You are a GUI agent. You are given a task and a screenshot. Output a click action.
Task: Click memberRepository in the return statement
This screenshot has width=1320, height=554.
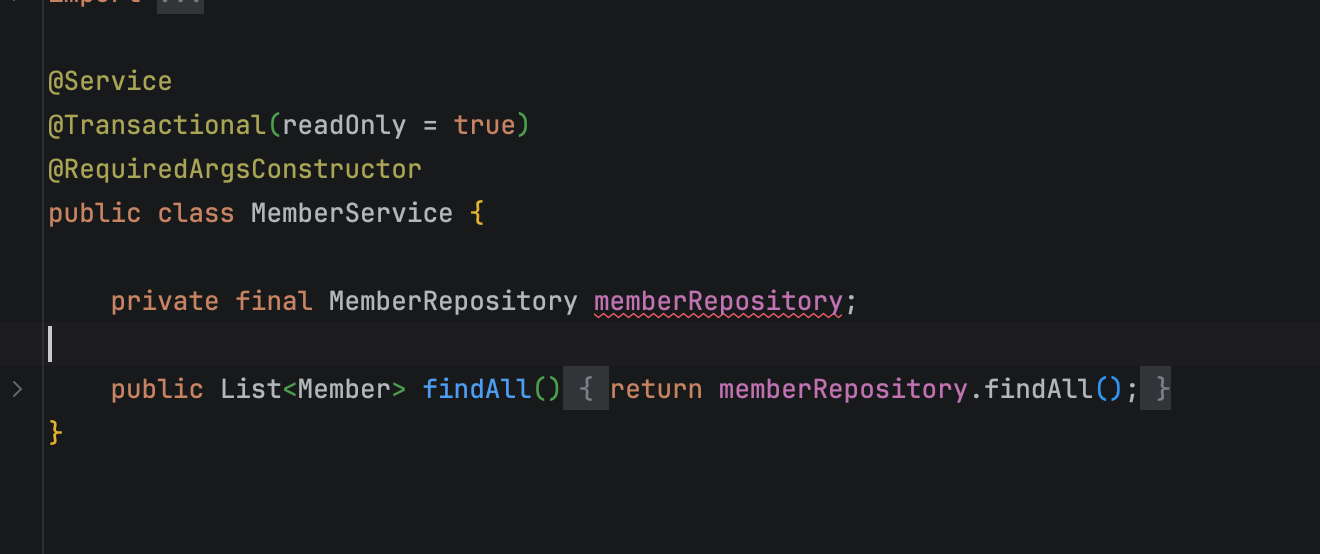click(843, 389)
